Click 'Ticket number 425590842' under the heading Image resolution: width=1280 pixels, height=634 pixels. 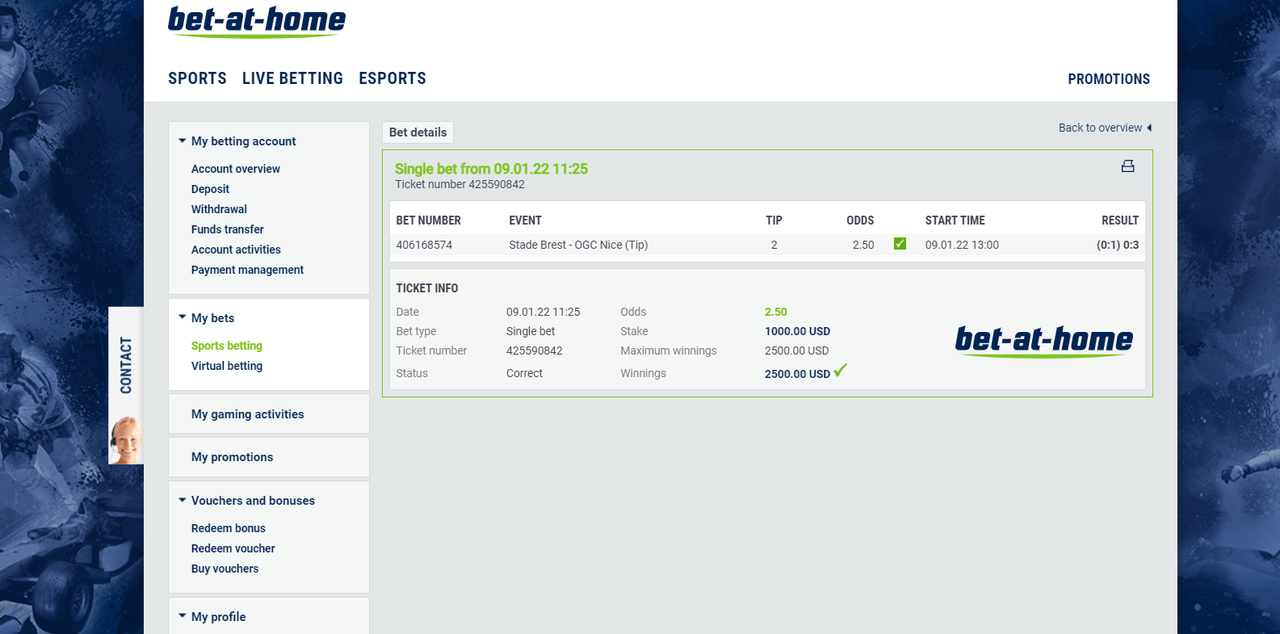(460, 185)
